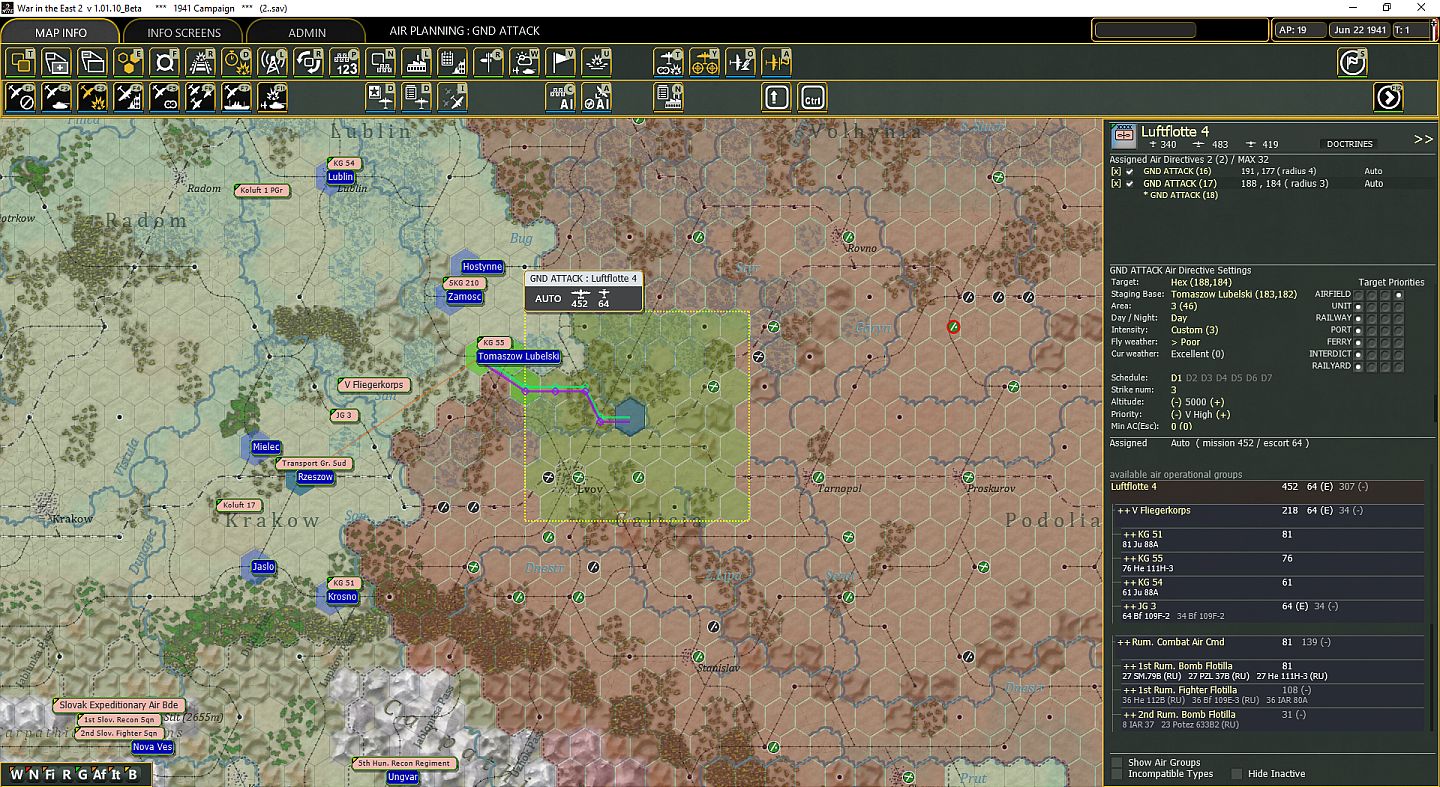Decrease altitude with the (-) control

click(1176, 402)
